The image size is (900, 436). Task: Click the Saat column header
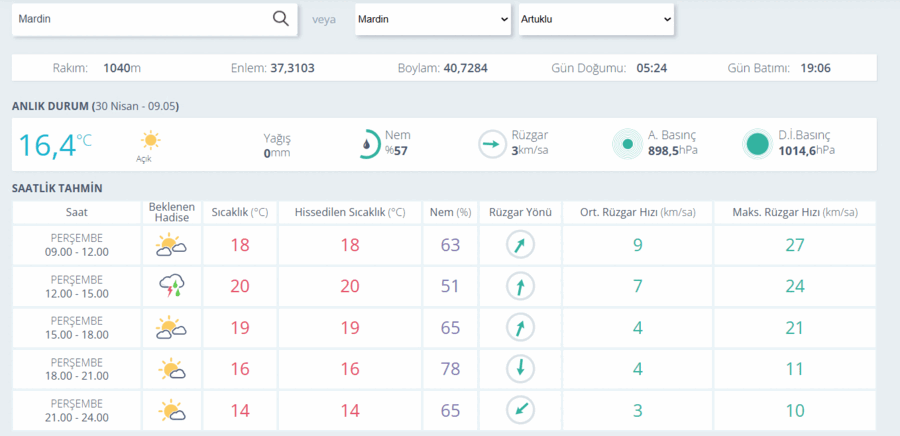point(77,212)
